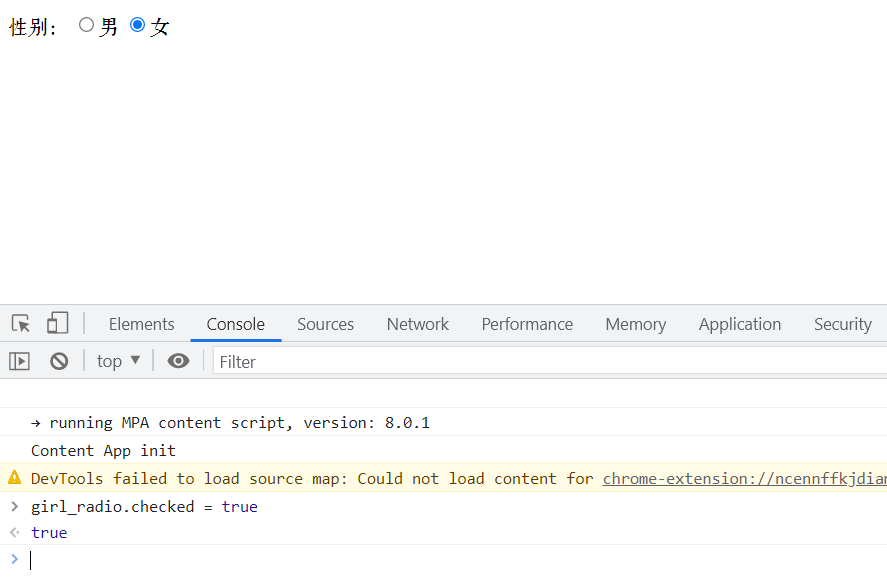Open the Sources tab
The width and height of the screenshot is (887, 588).
coord(325,324)
